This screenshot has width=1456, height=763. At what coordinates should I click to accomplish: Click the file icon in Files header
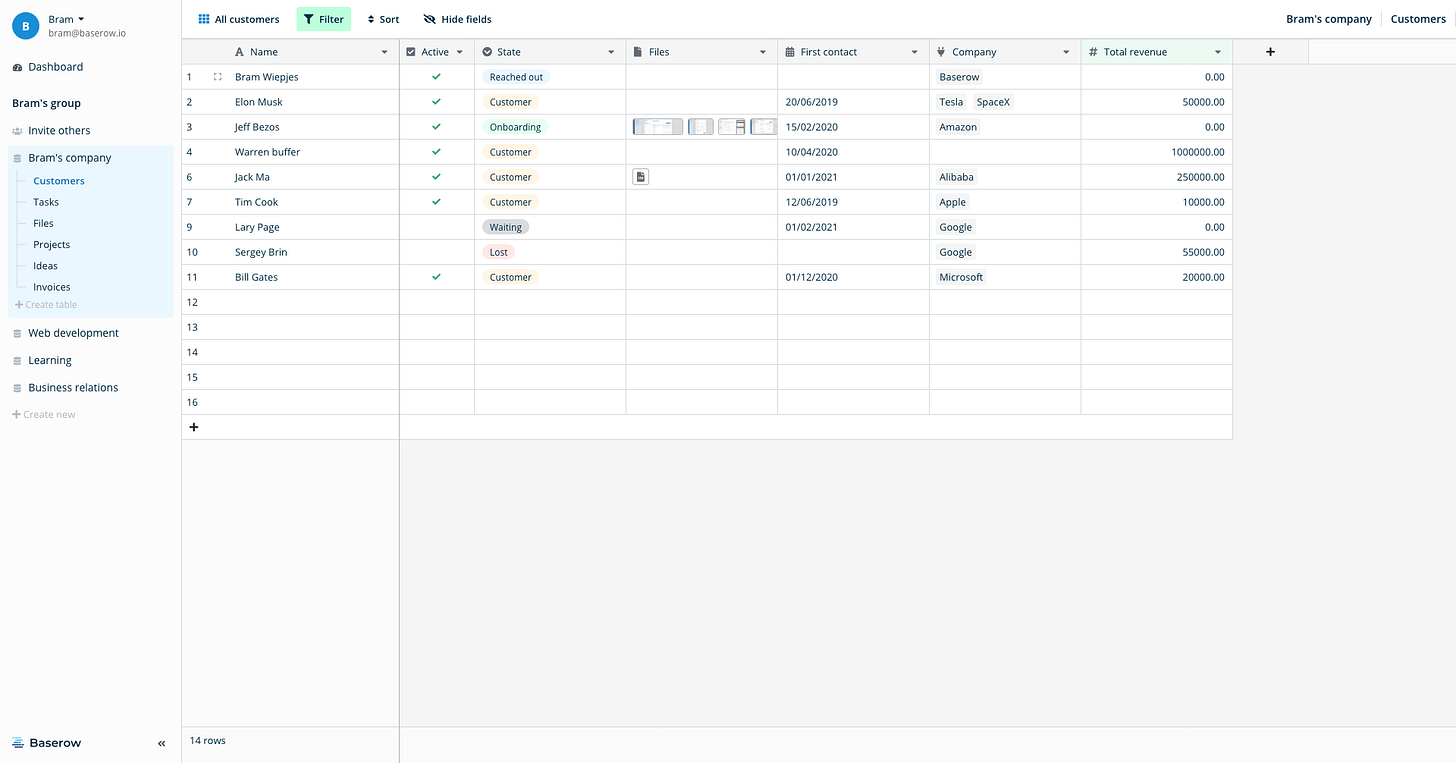(638, 52)
